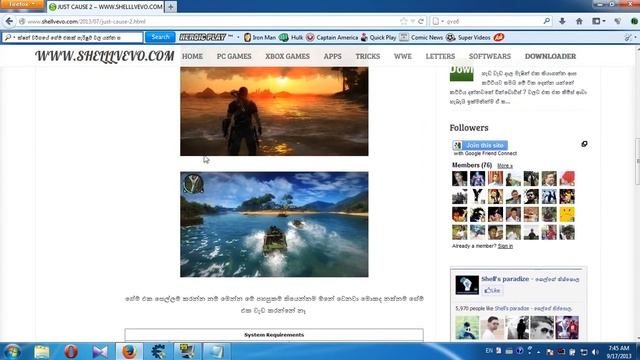
Task: Open Visual Studio icon on taskbar
Action: 100,351
